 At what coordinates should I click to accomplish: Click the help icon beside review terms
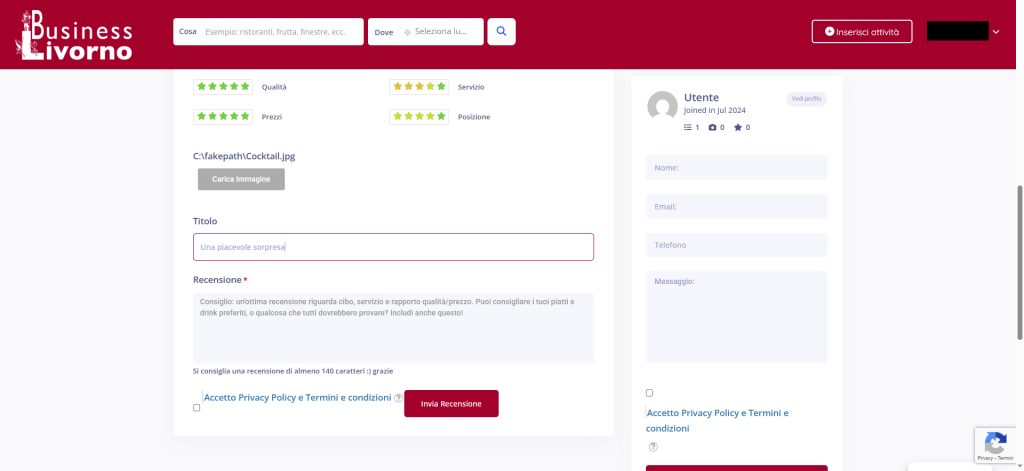398,397
